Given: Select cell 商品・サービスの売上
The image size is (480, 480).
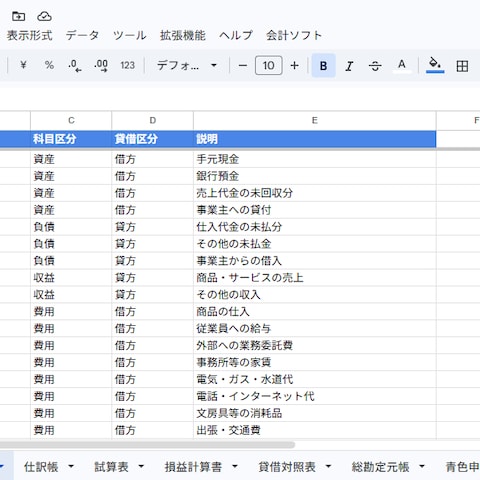Looking at the screenshot, I should [x=315, y=278].
